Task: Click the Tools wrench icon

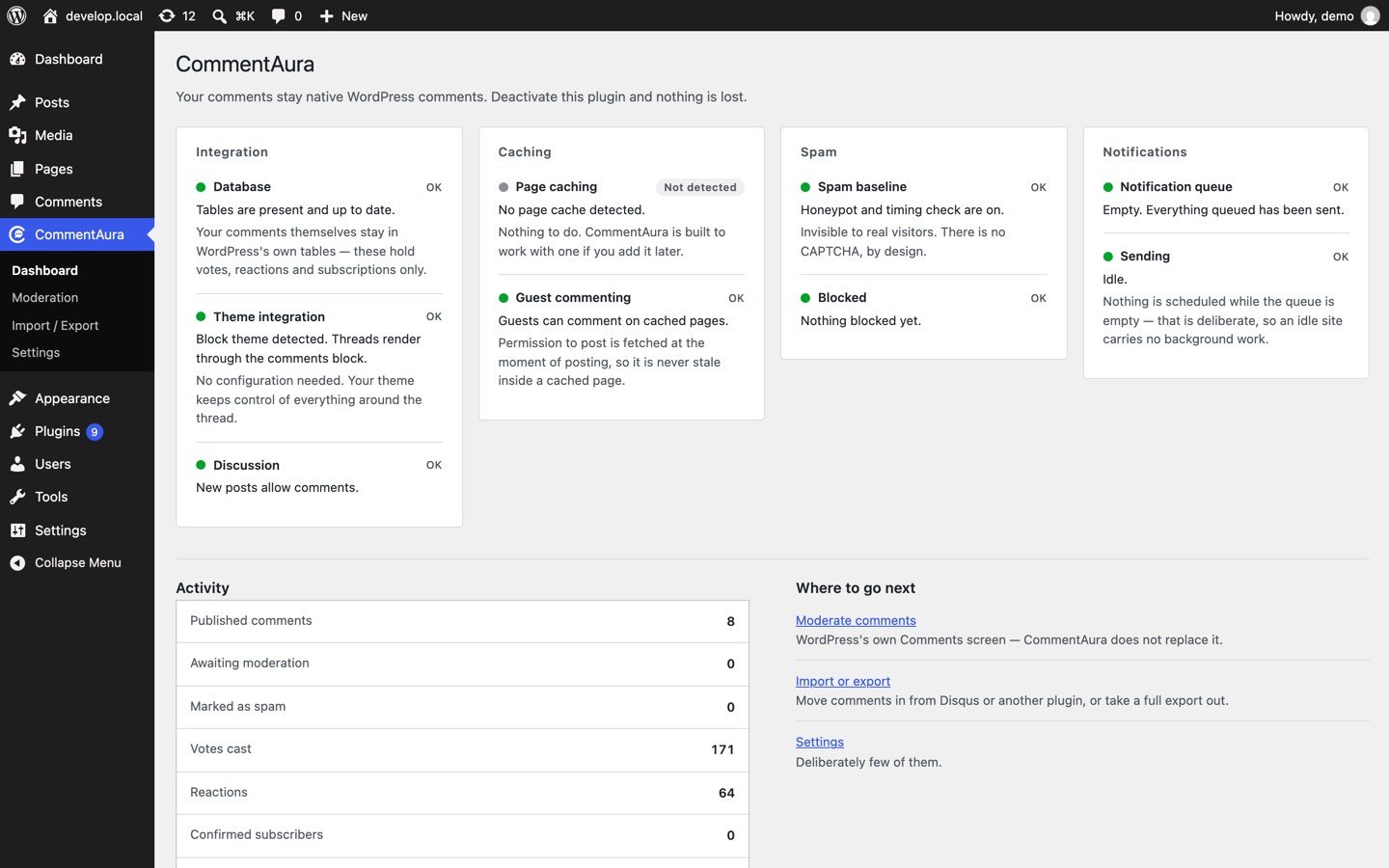Action: click(17, 497)
